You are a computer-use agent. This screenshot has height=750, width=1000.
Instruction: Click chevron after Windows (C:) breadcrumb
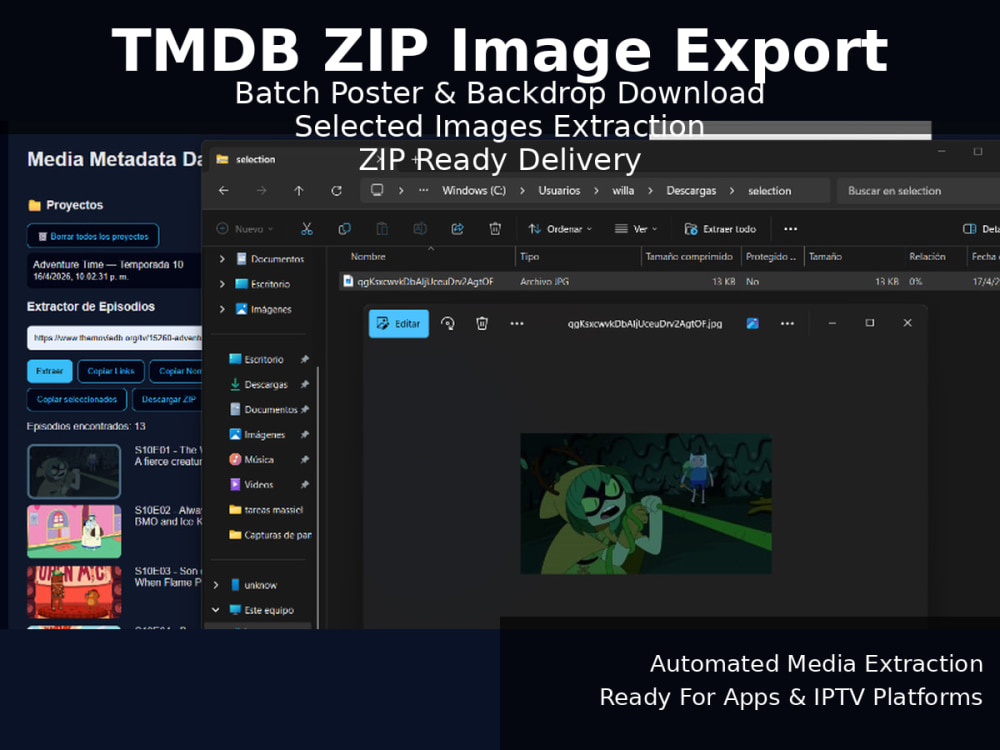522,191
